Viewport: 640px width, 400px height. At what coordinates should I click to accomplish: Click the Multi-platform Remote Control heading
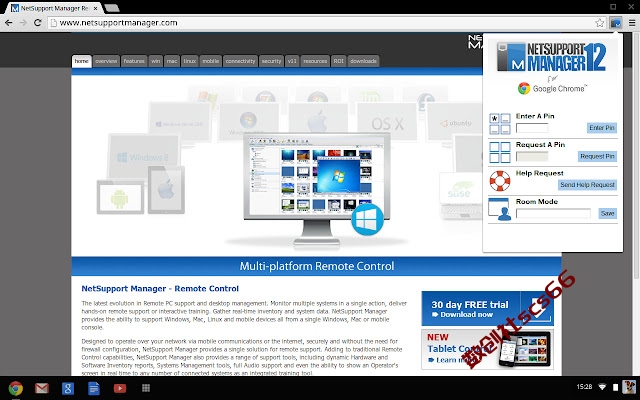point(317,266)
